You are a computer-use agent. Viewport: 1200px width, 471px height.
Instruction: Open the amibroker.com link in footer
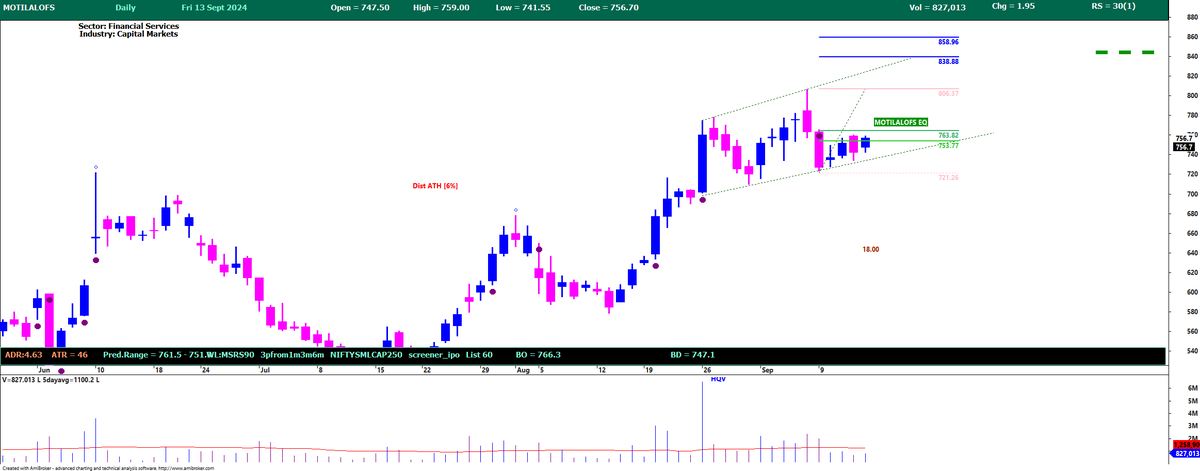(x=186, y=467)
